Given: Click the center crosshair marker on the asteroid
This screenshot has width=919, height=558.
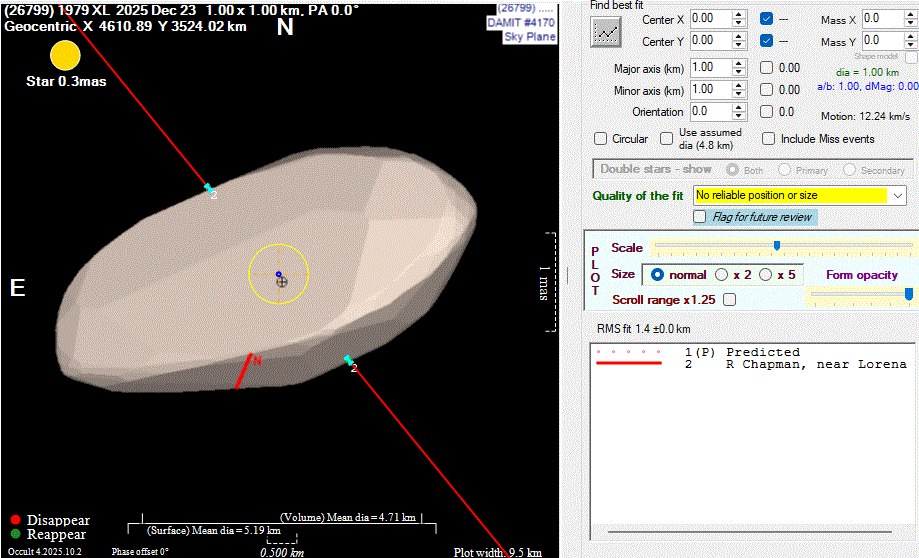Looking at the screenshot, I should [281, 282].
